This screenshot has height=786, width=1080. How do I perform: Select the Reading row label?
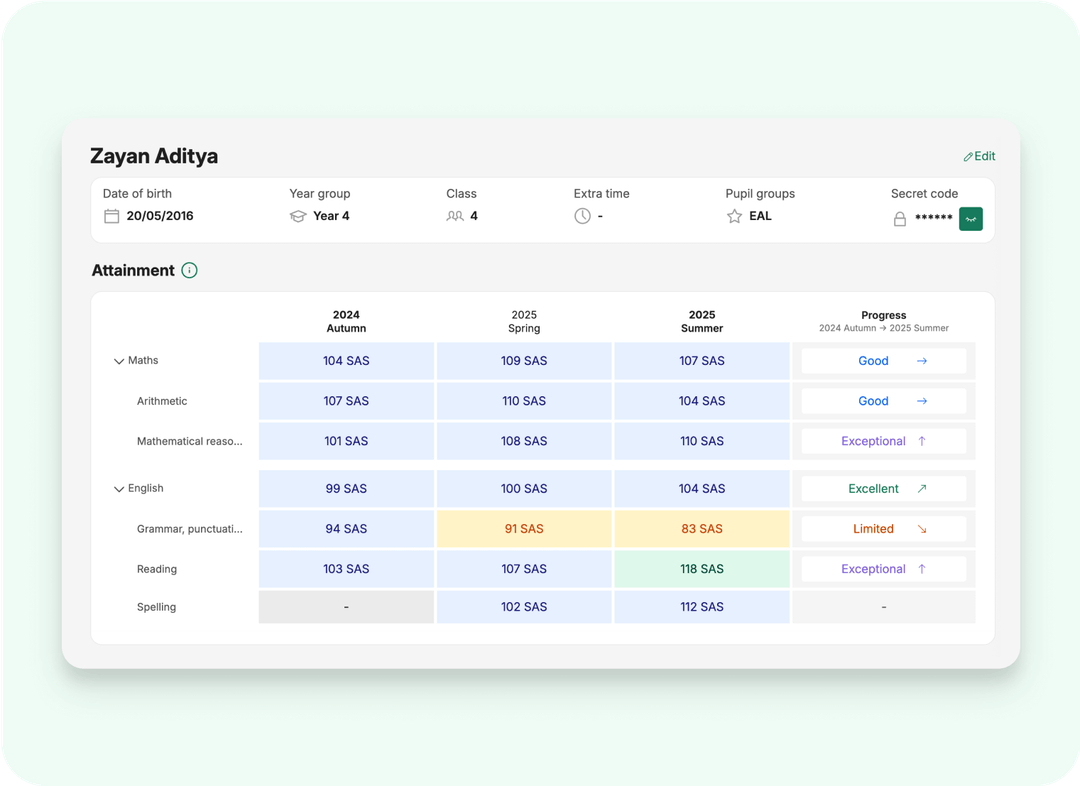click(x=157, y=569)
